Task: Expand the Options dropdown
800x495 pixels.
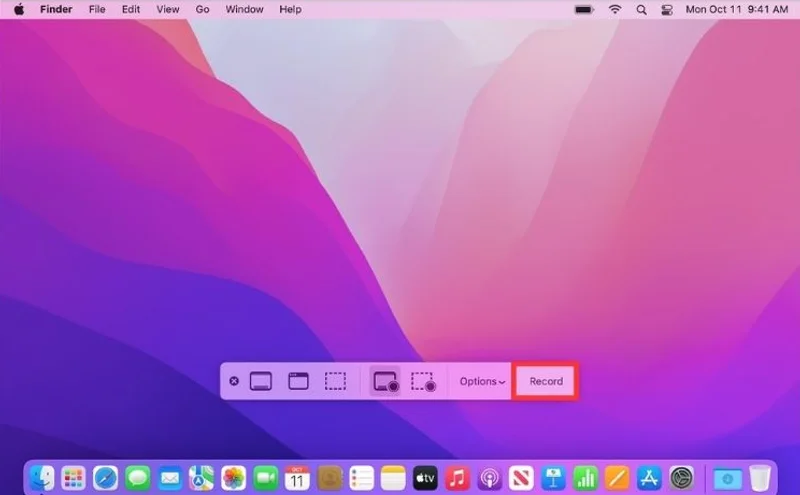Action: [x=481, y=381]
